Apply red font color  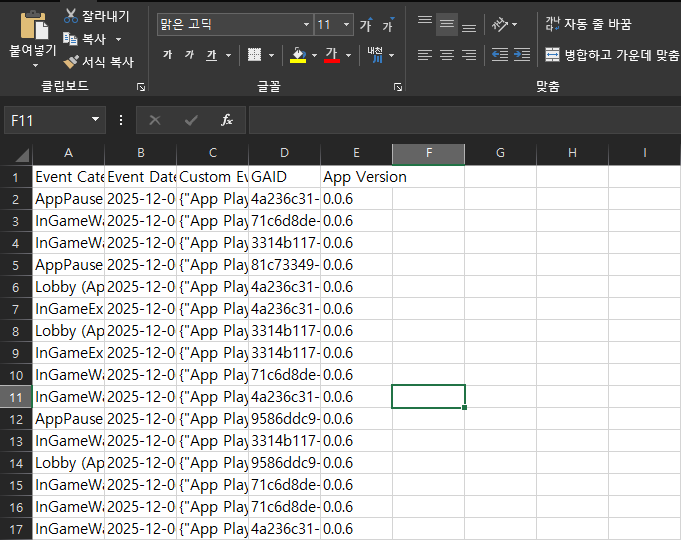pos(332,55)
